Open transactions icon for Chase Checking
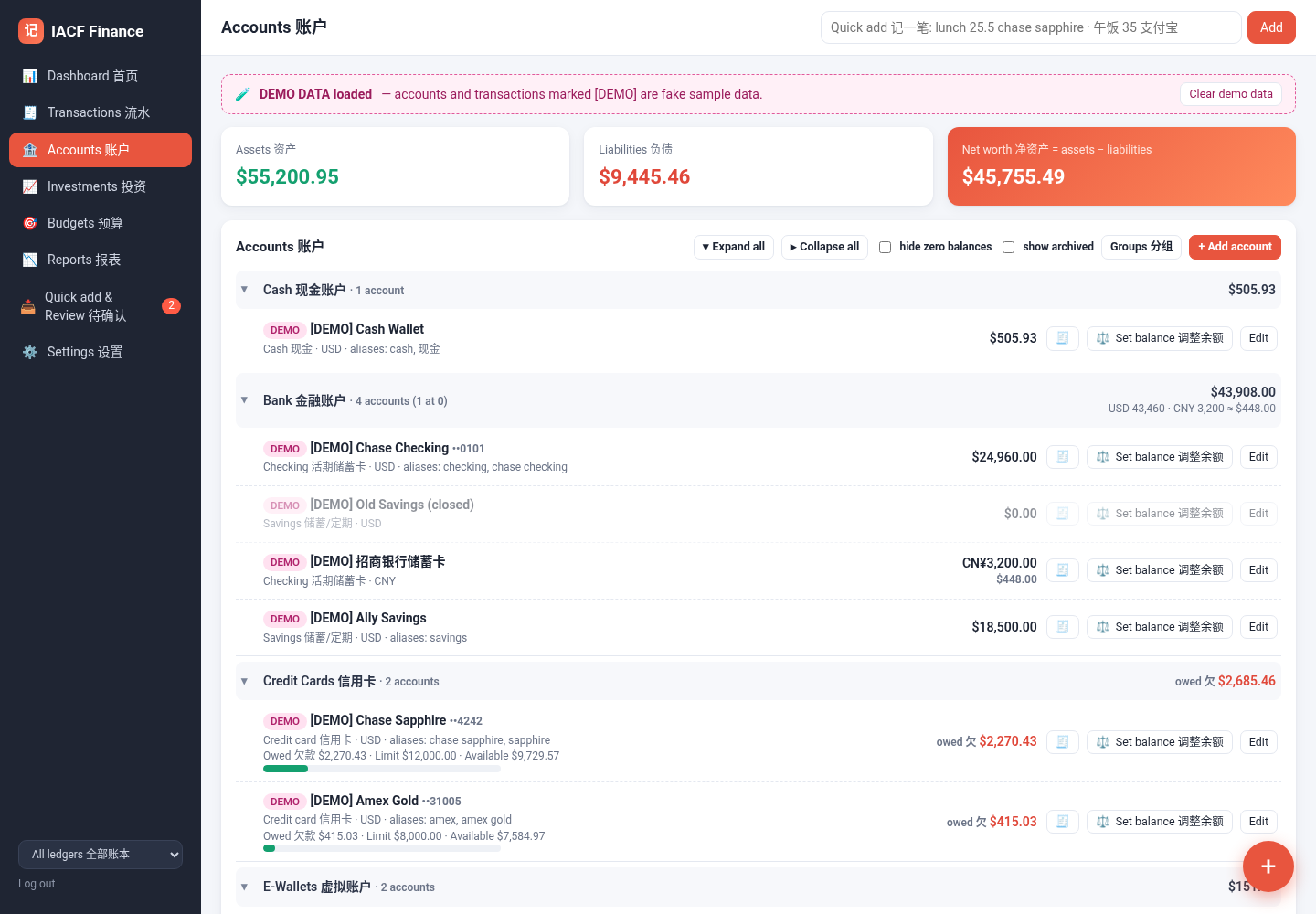 (1063, 457)
